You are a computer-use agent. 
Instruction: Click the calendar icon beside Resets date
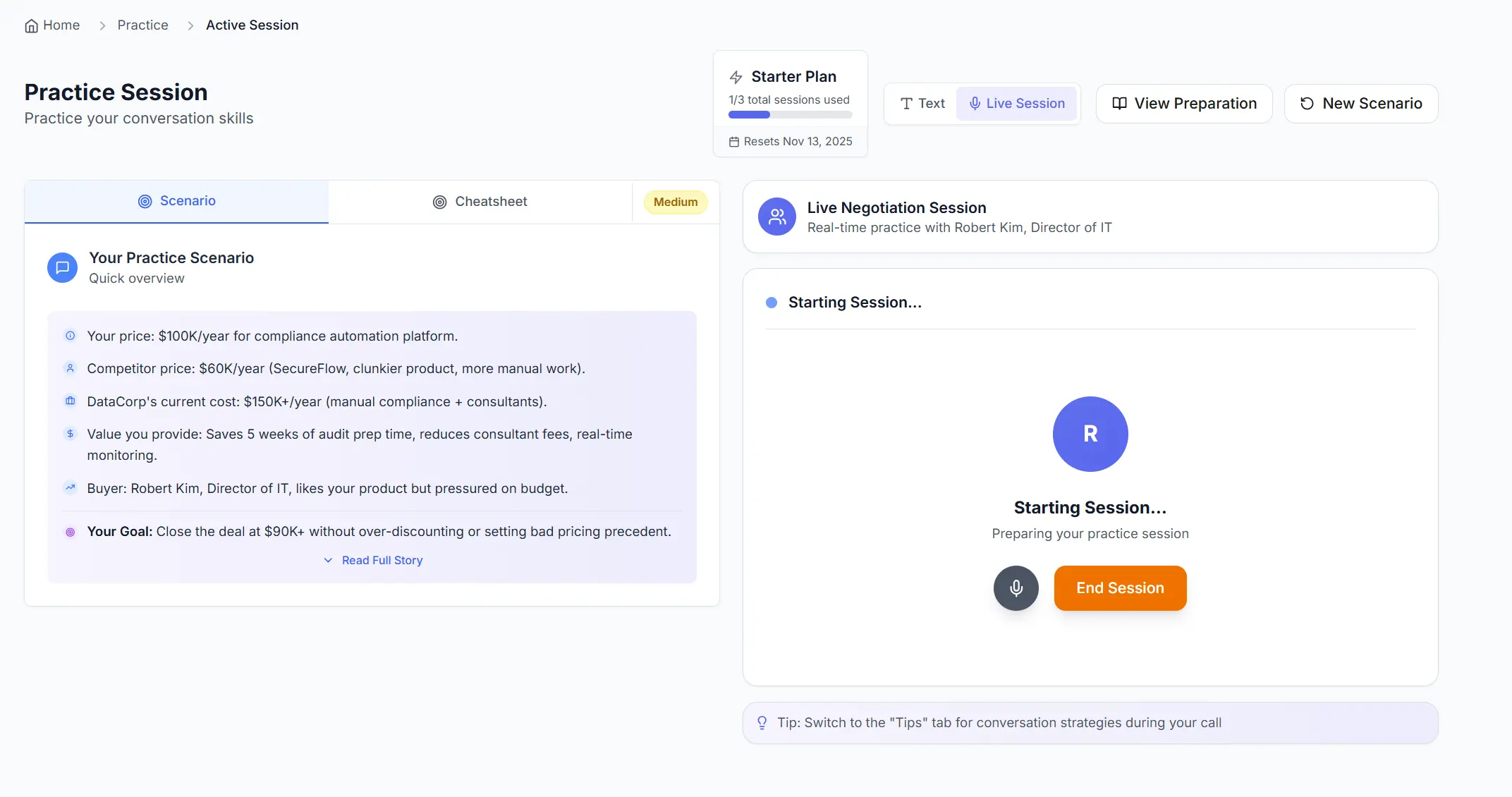[x=733, y=142]
